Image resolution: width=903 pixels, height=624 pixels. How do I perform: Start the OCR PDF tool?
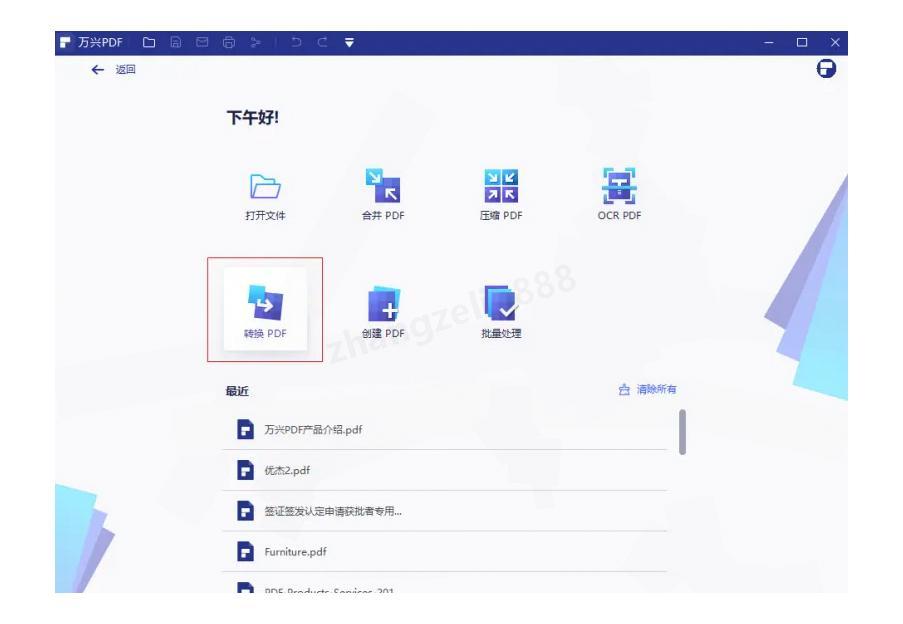[x=619, y=195]
